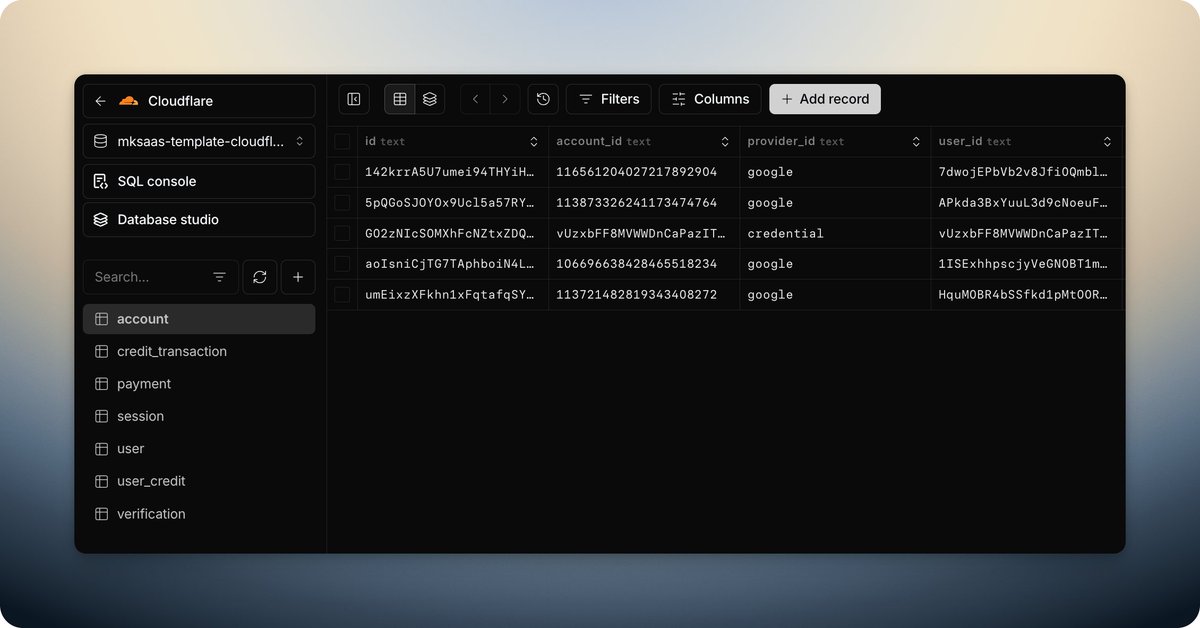1200x628 pixels.
Task: Open the credit_transaction table
Action: [x=171, y=351]
